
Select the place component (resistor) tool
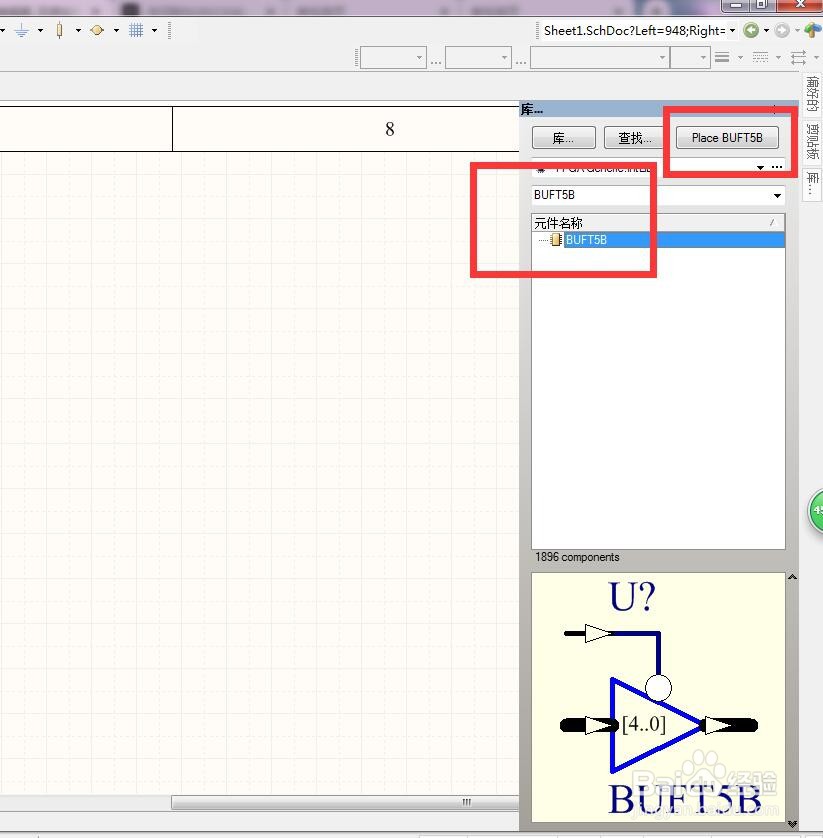pyautogui.click(x=59, y=30)
